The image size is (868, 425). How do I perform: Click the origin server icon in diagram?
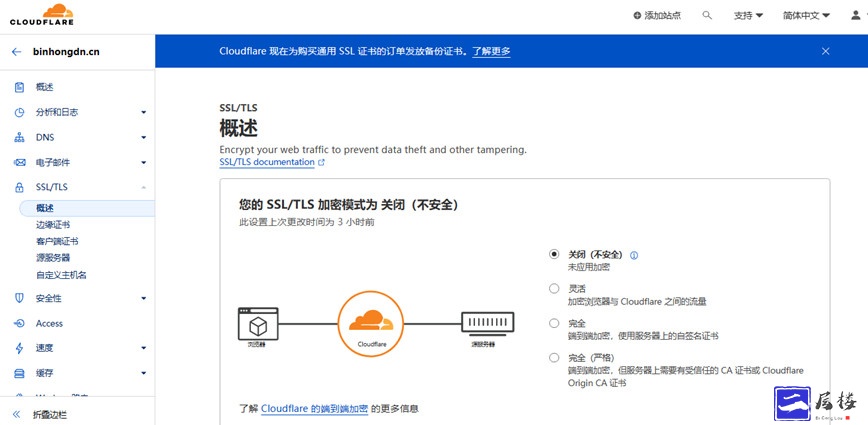point(488,323)
